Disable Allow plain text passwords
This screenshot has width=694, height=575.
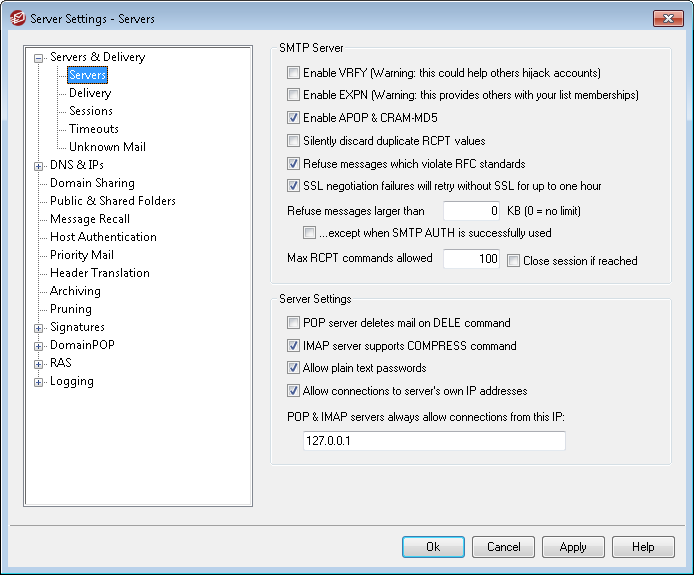(x=293, y=368)
